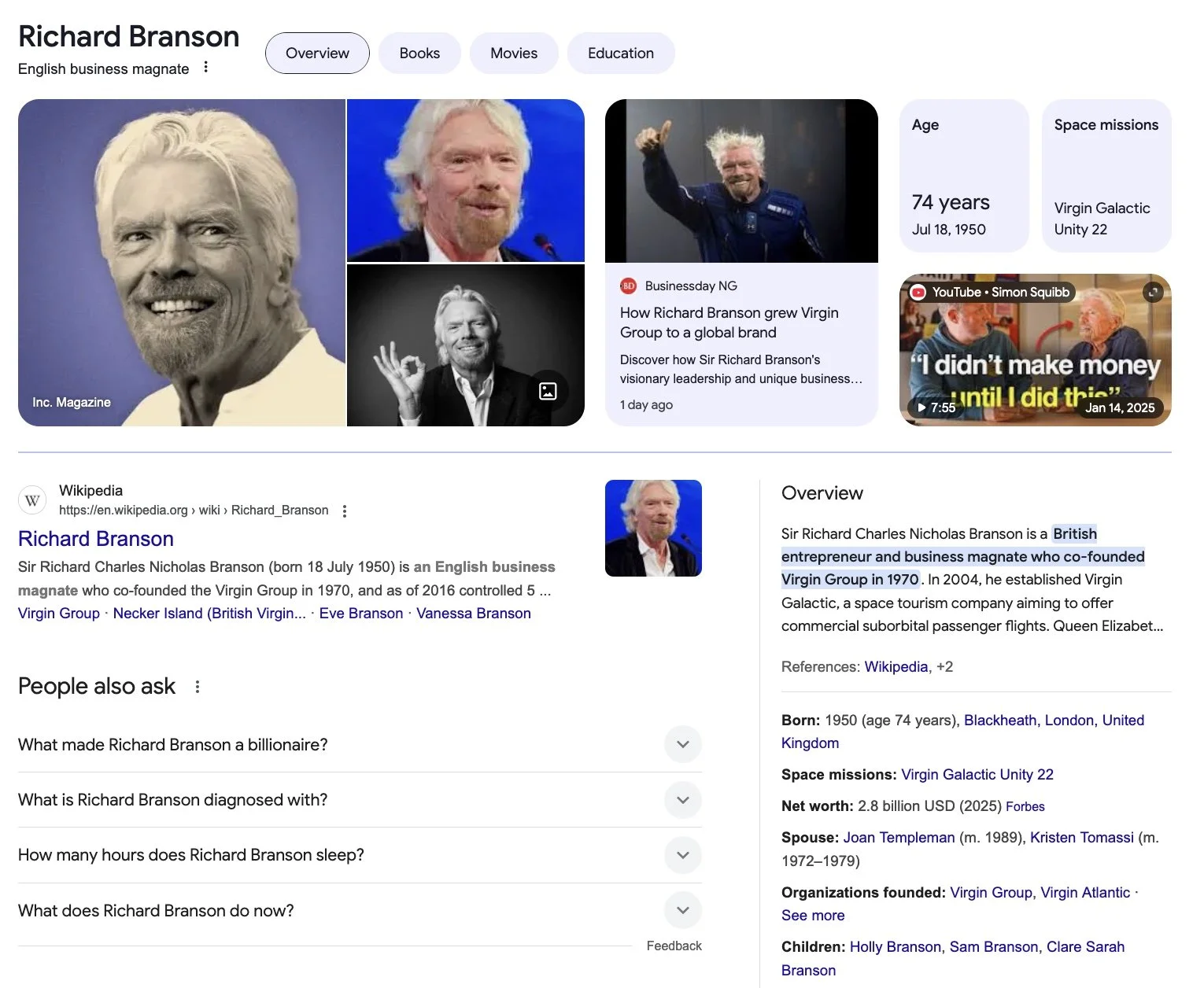Viewport: 1204px width, 988px height.
Task: Open the Richard Branson Wikipedia result title
Action: pyautogui.click(x=96, y=539)
